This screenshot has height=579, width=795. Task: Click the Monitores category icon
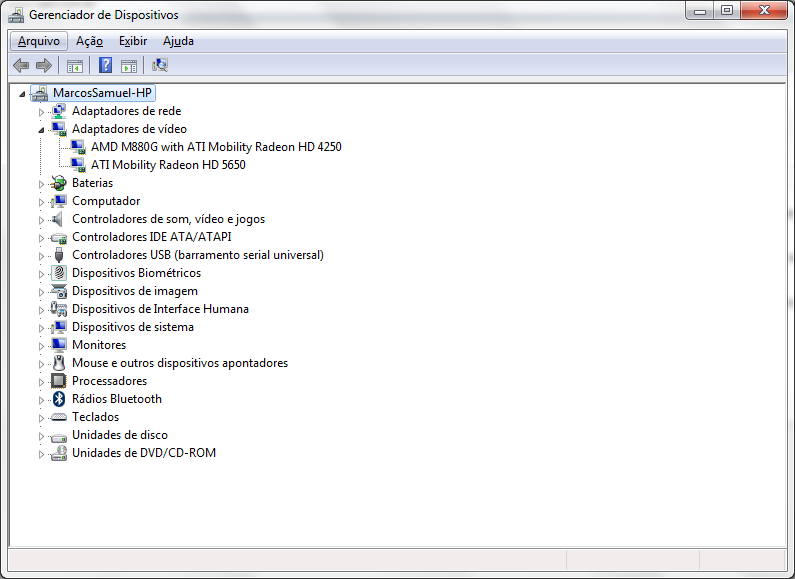tap(59, 345)
